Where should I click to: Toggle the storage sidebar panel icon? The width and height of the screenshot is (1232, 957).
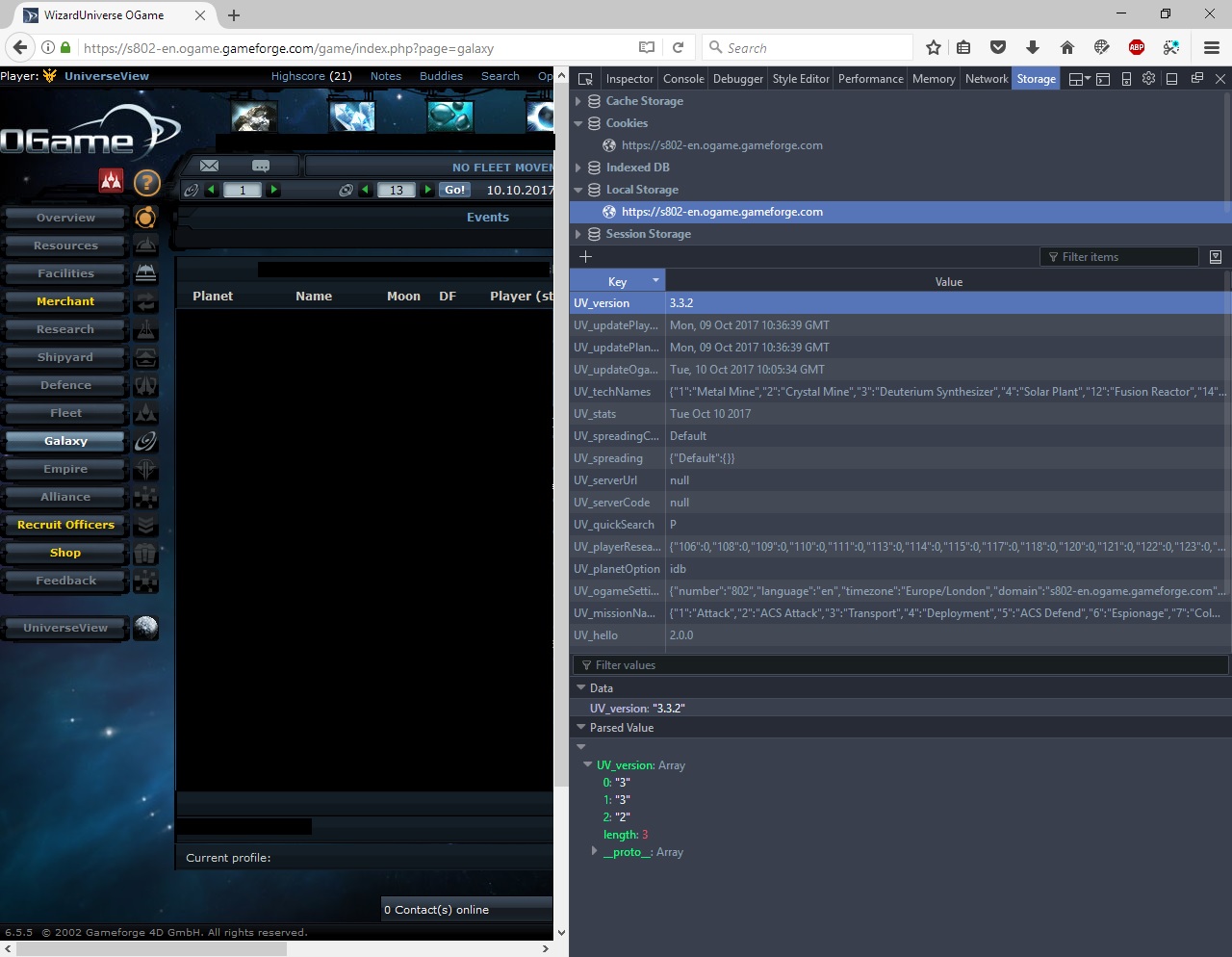click(1216, 257)
